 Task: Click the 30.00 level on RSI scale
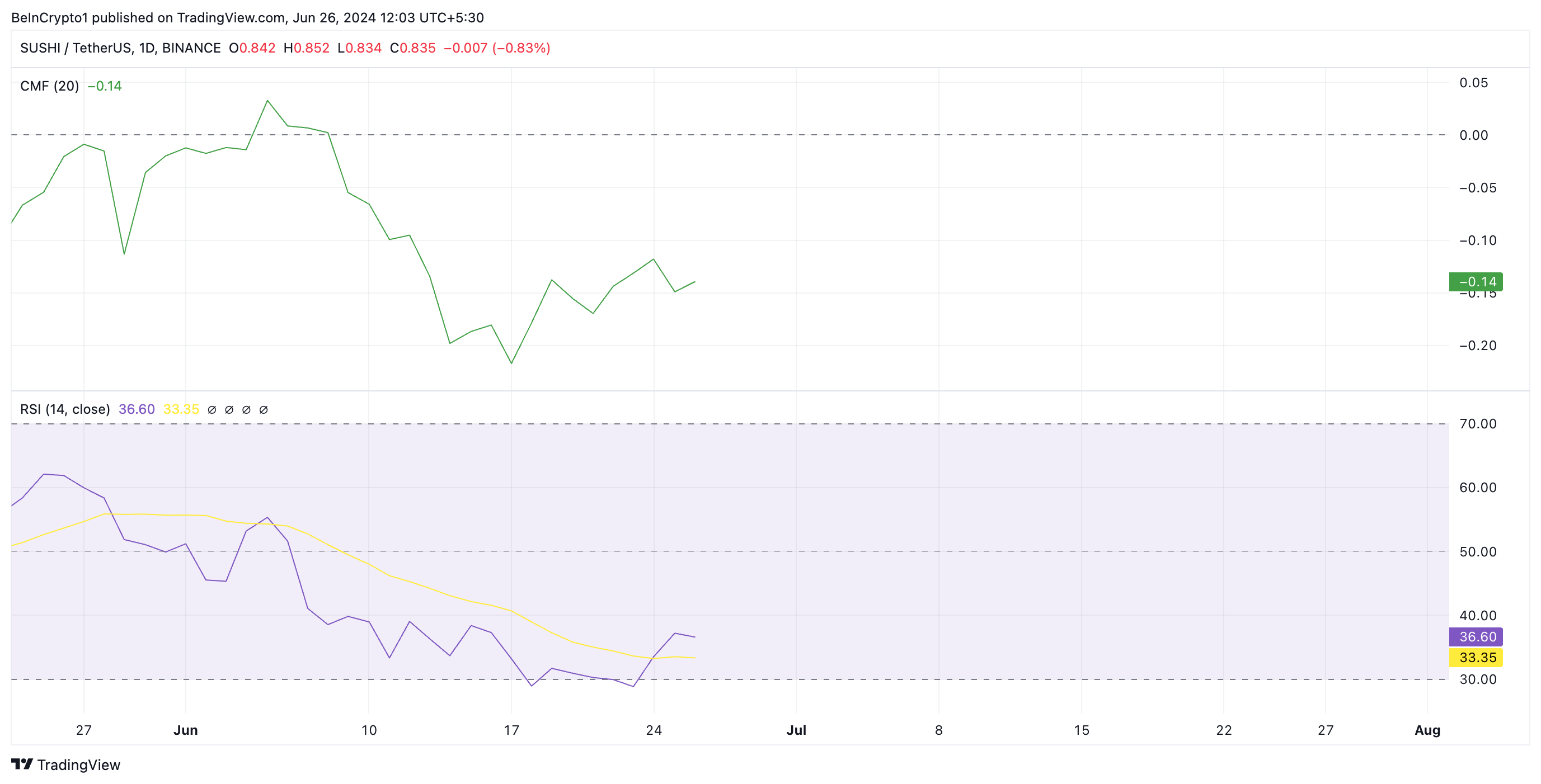[1478, 679]
